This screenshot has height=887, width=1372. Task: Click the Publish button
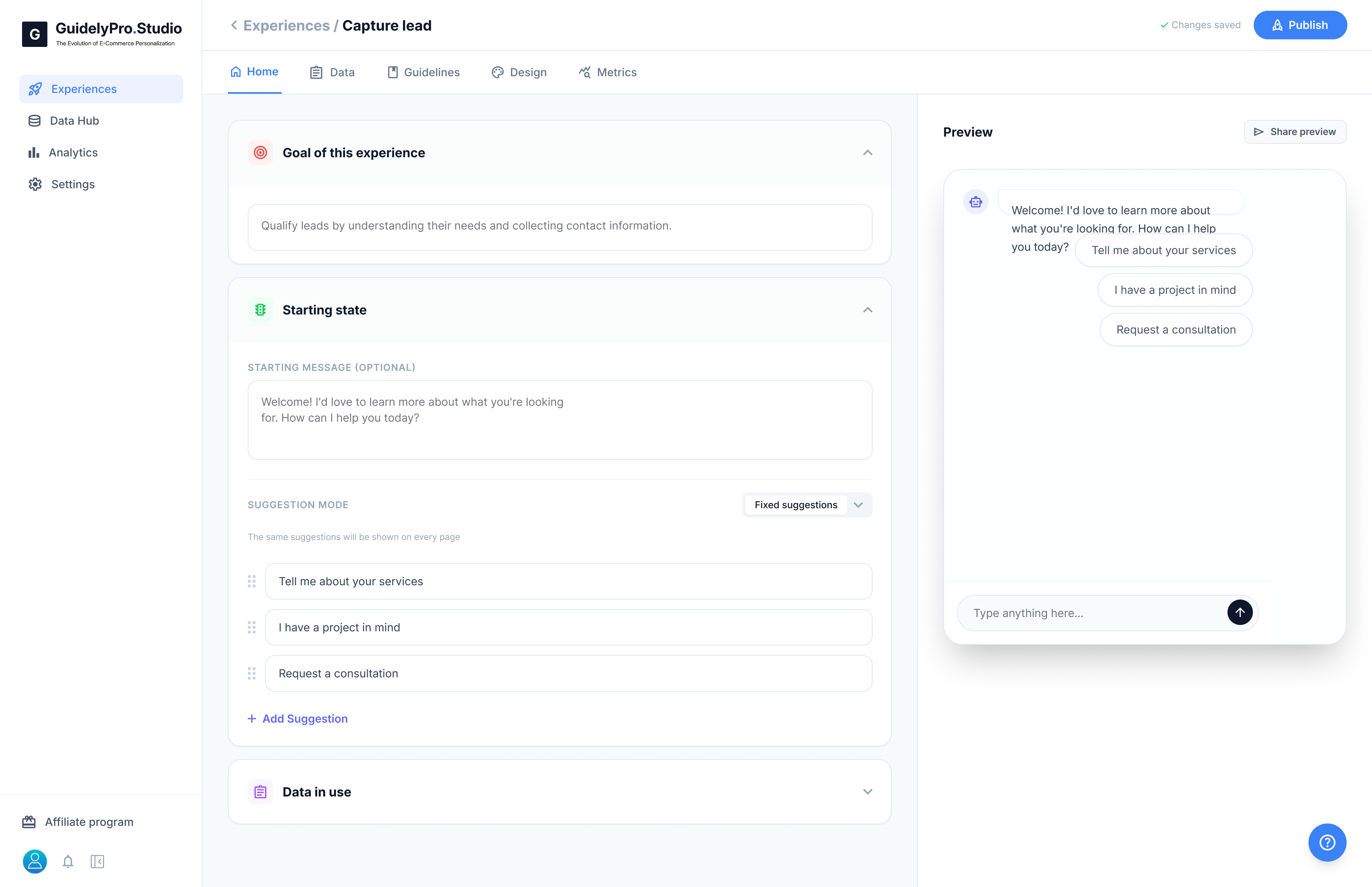pyautogui.click(x=1299, y=25)
